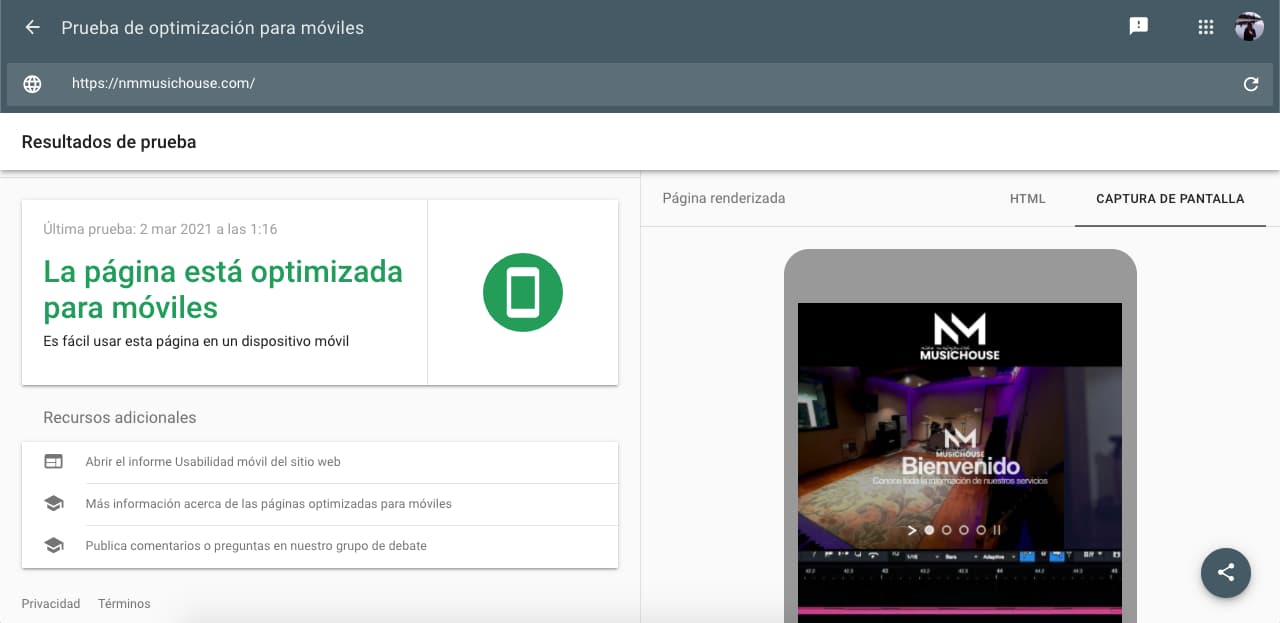Click the Privacidad link
This screenshot has width=1280, height=623.
50,603
